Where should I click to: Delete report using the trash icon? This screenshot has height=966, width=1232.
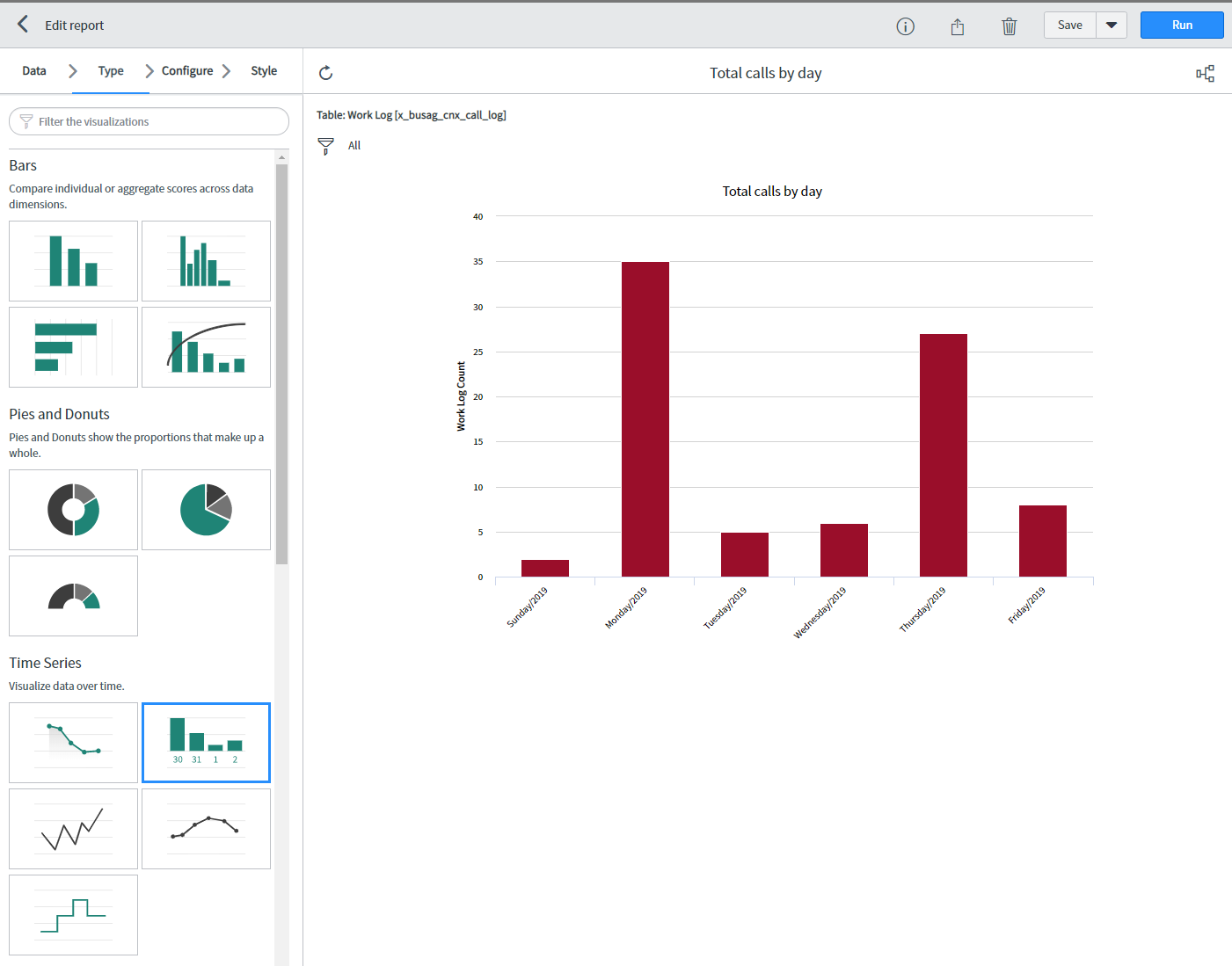point(1009,26)
